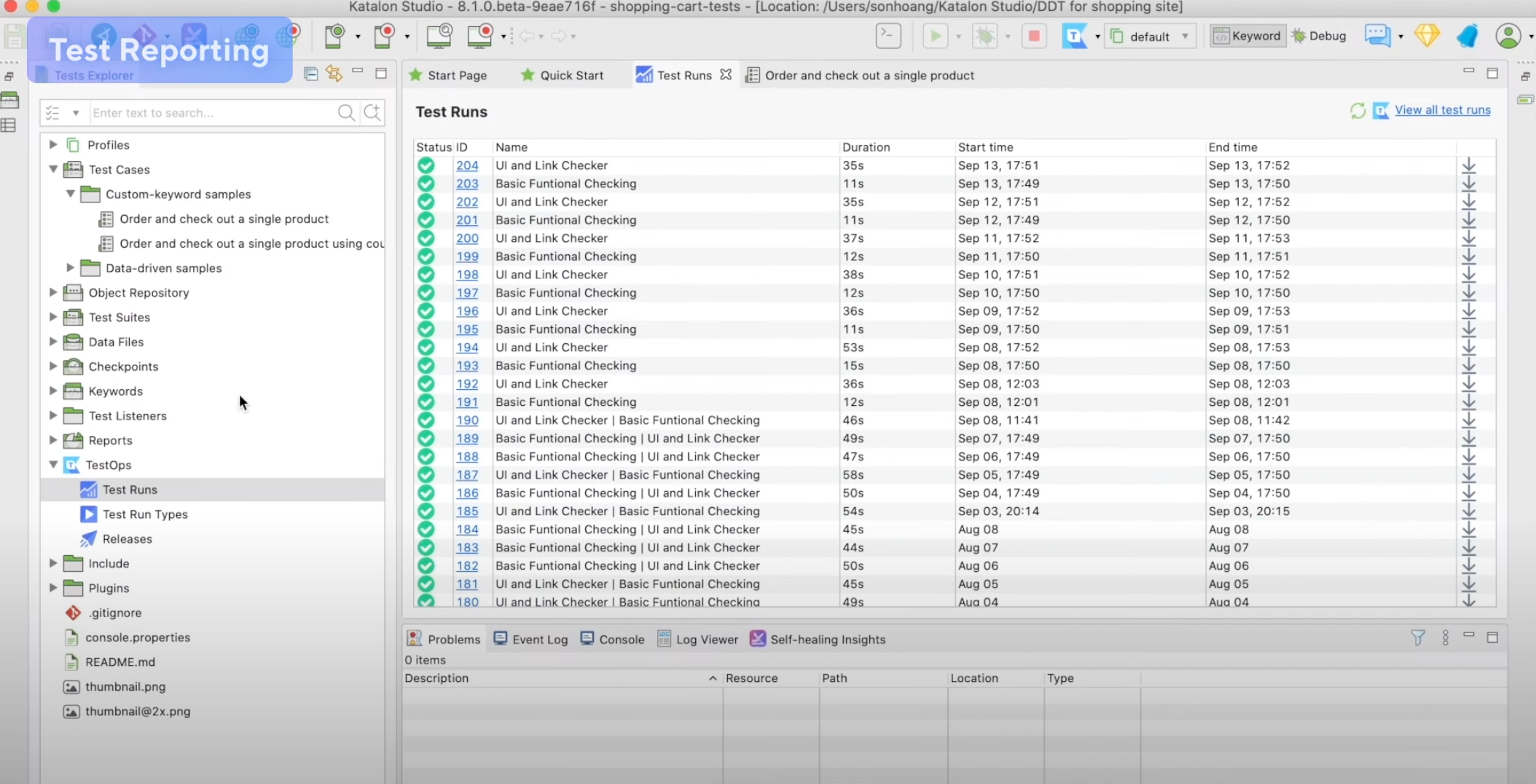Open TestOps icon dropdown arrow
Viewport: 1536px width, 784px height.
point(1097,36)
